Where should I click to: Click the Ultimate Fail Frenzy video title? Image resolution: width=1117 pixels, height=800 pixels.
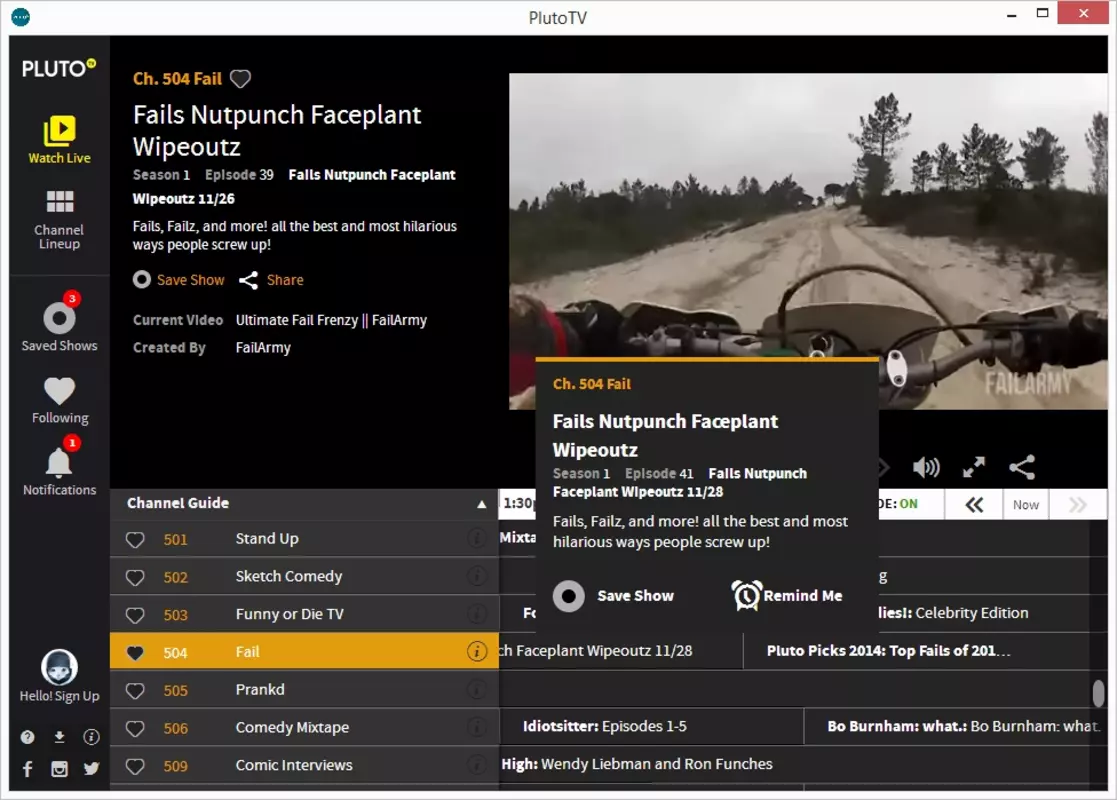pos(331,321)
